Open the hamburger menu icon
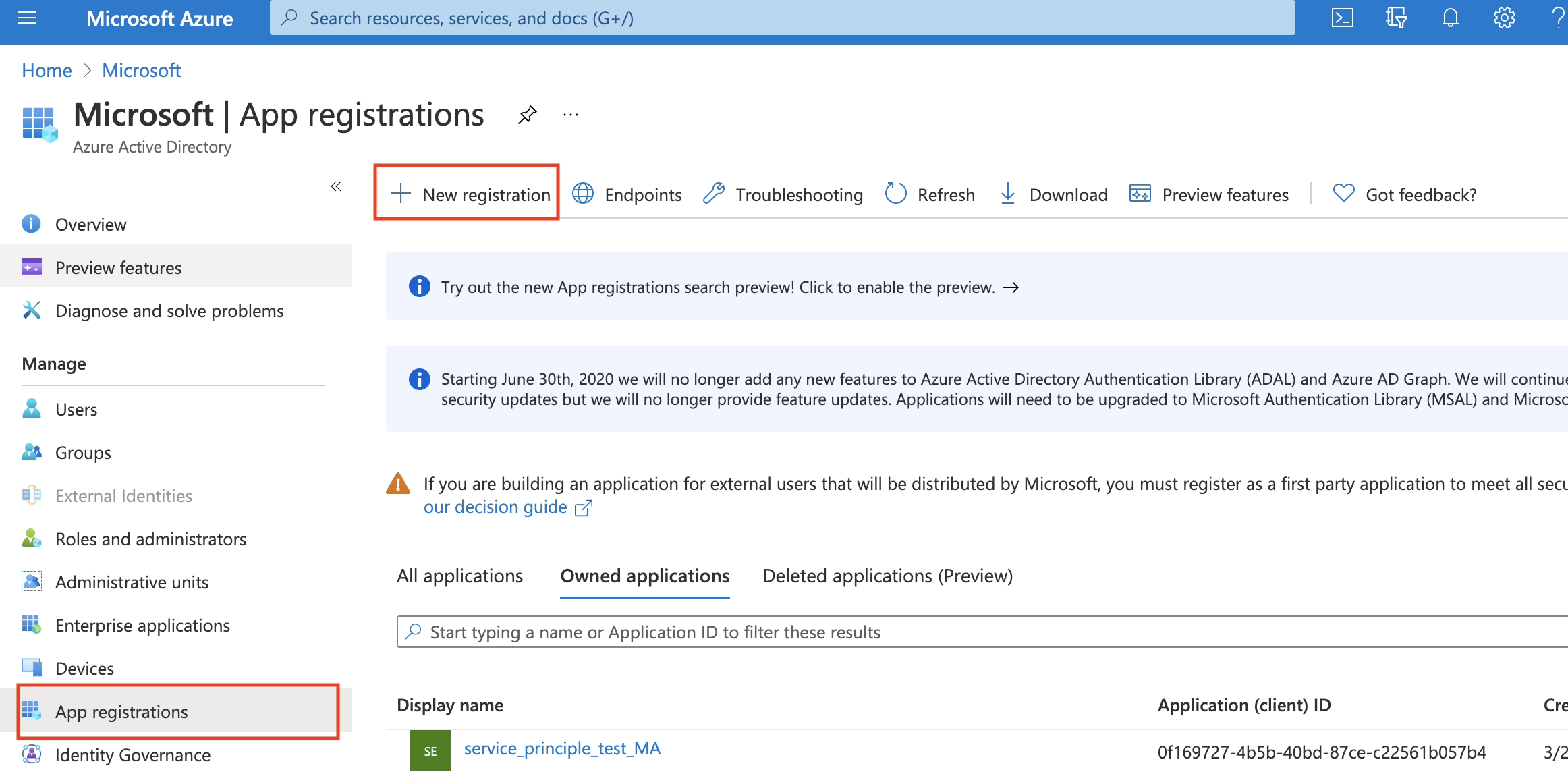This screenshot has height=772, width=1568. [27, 18]
